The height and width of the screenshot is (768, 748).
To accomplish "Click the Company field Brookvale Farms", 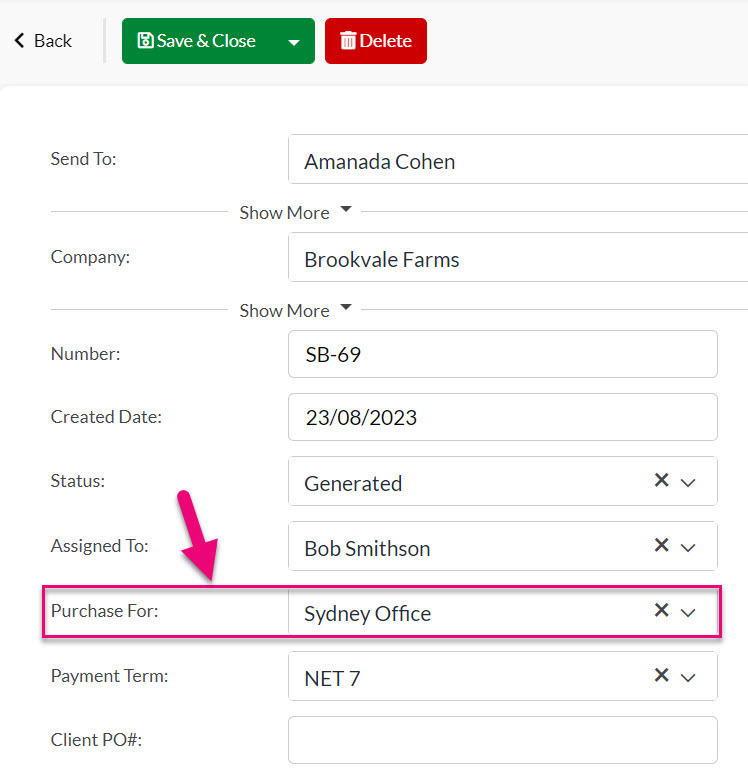I will pyautogui.click(x=518, y=258).
